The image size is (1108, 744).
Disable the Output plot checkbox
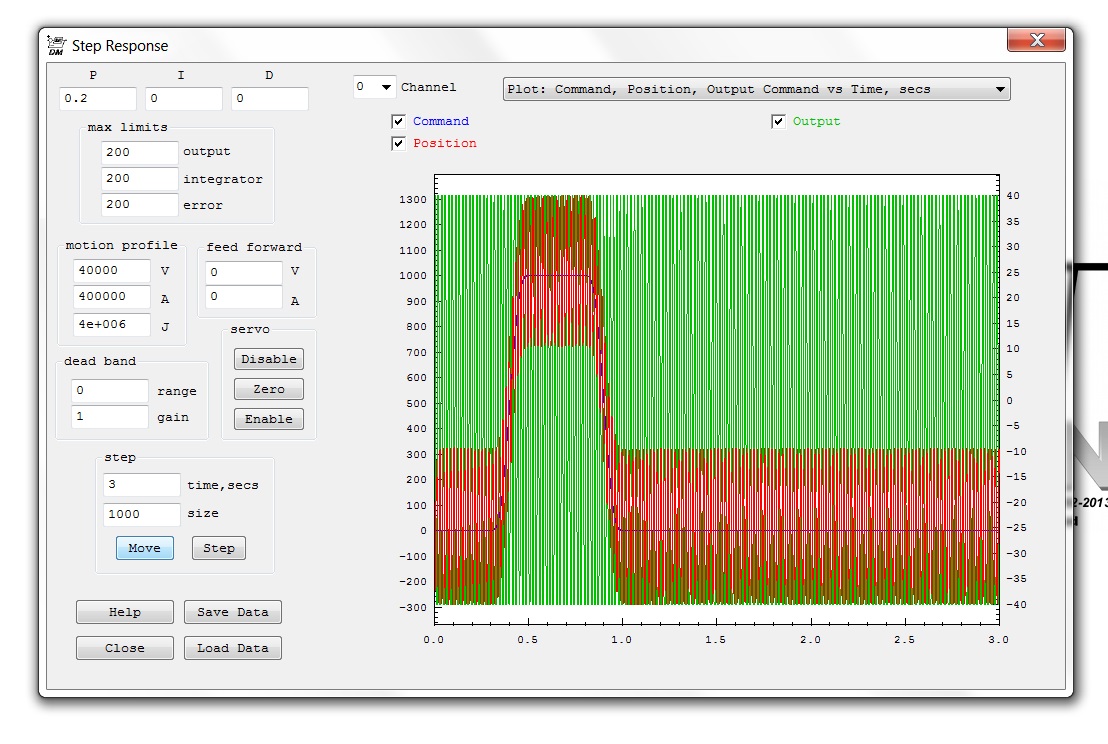point(779,122)
